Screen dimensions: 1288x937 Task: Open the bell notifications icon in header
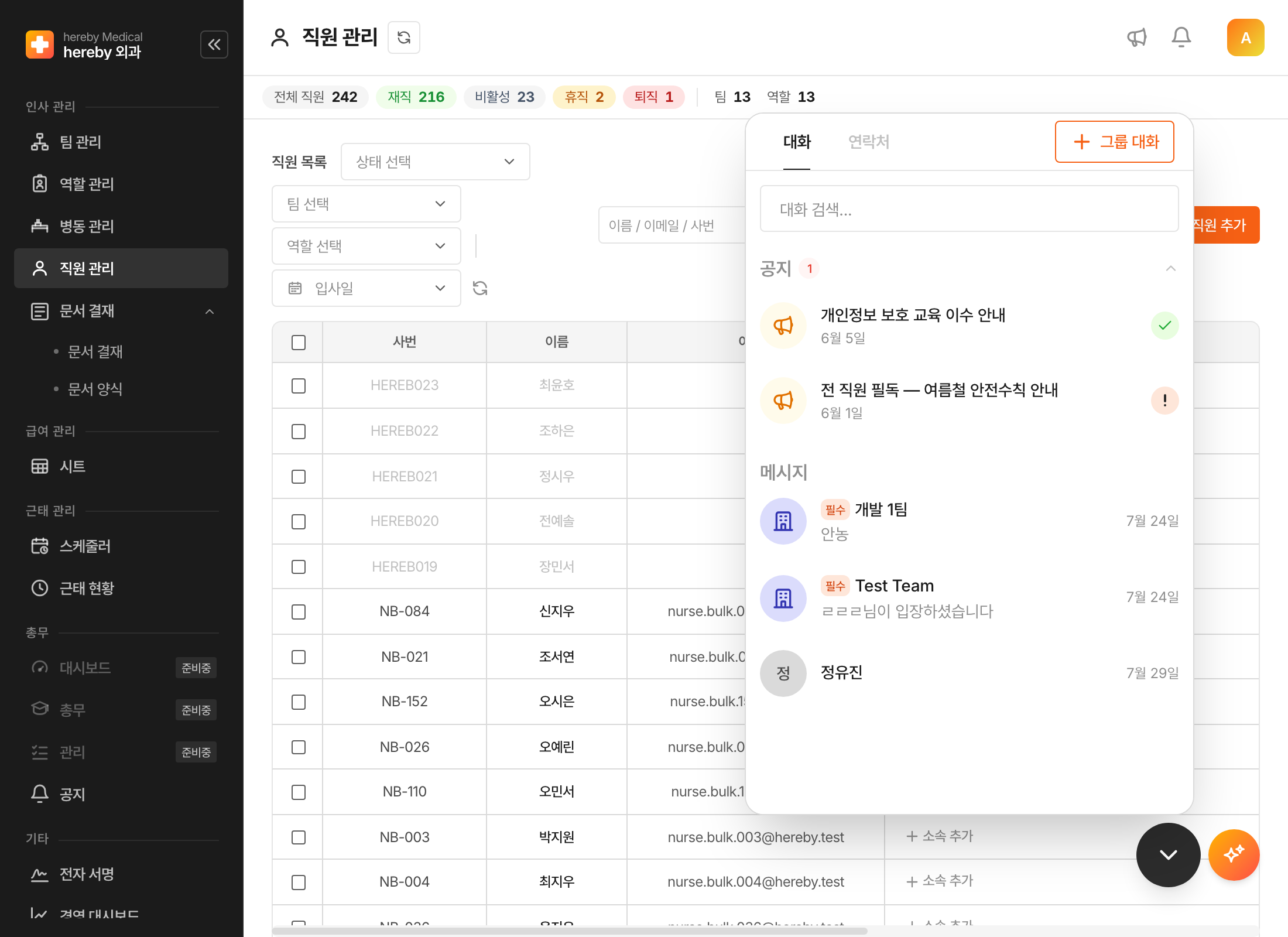point(1181,37)
